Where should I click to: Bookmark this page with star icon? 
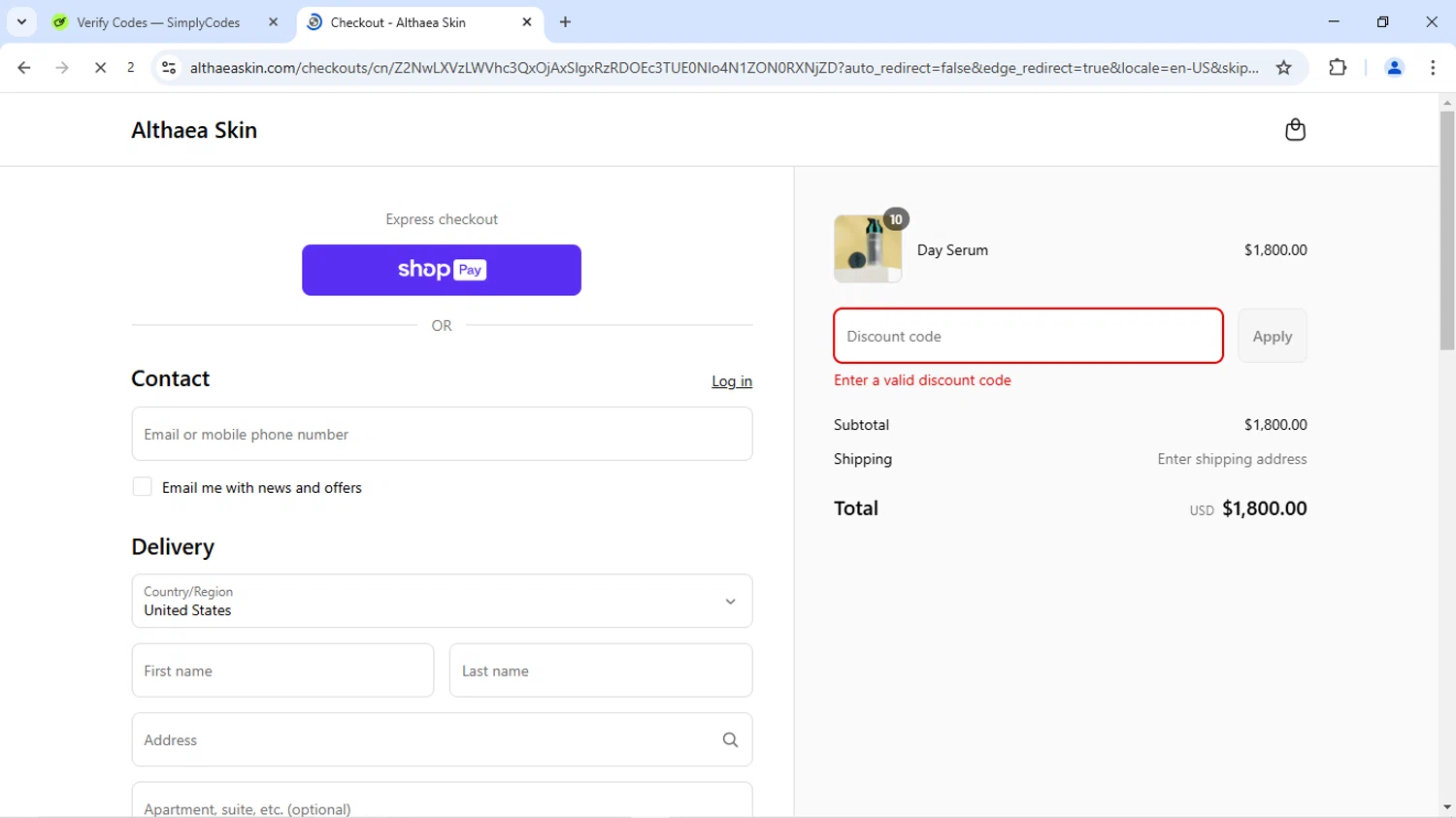tap(1284, 68)
